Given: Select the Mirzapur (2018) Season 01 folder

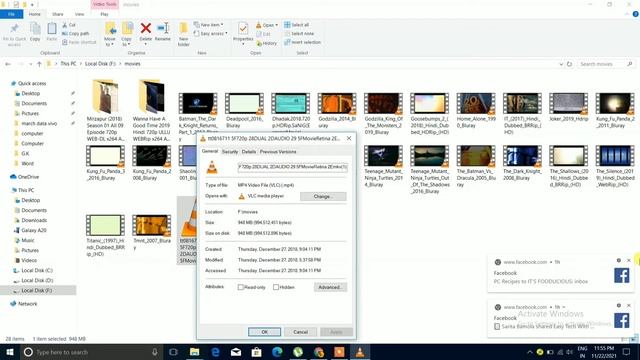Looking at the screenshot, I should pos(105,110).
